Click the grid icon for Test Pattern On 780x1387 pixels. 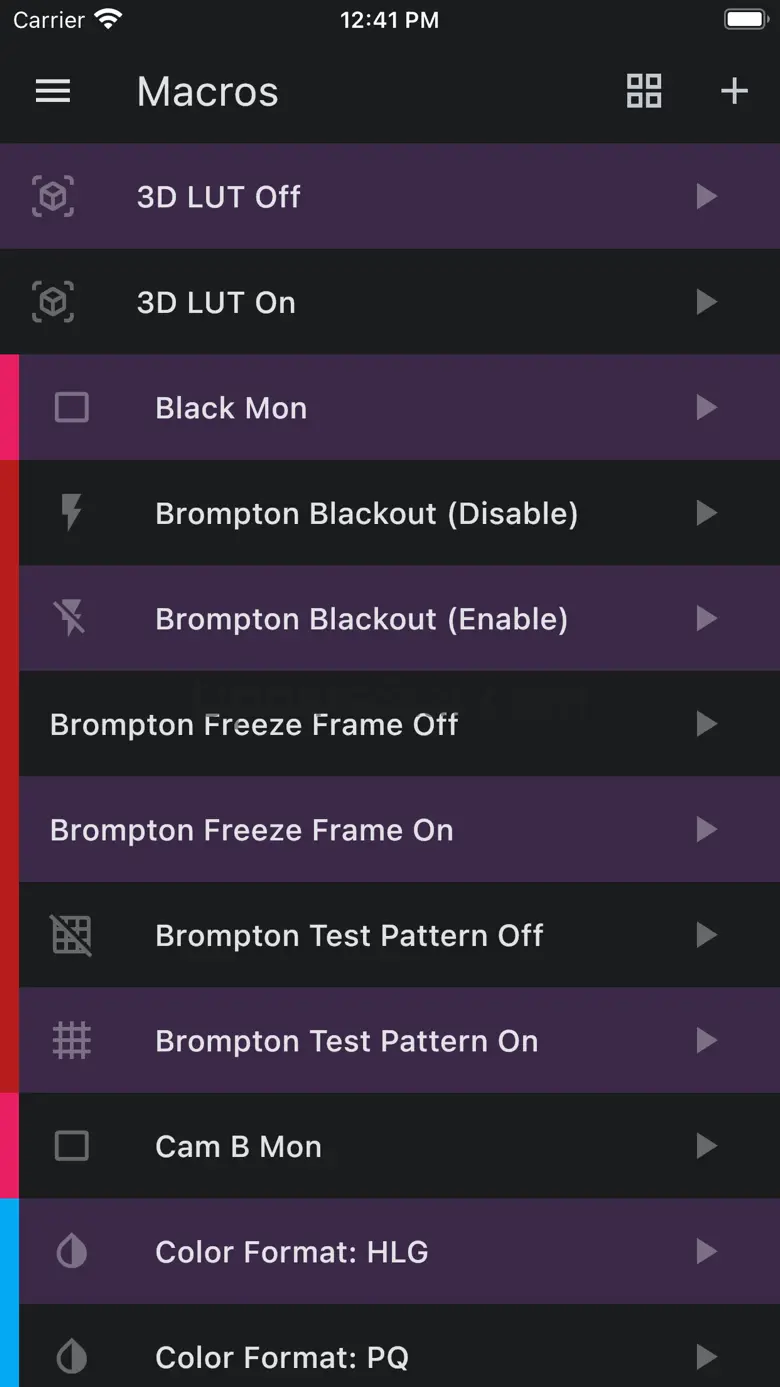[x=71, y=1041]
